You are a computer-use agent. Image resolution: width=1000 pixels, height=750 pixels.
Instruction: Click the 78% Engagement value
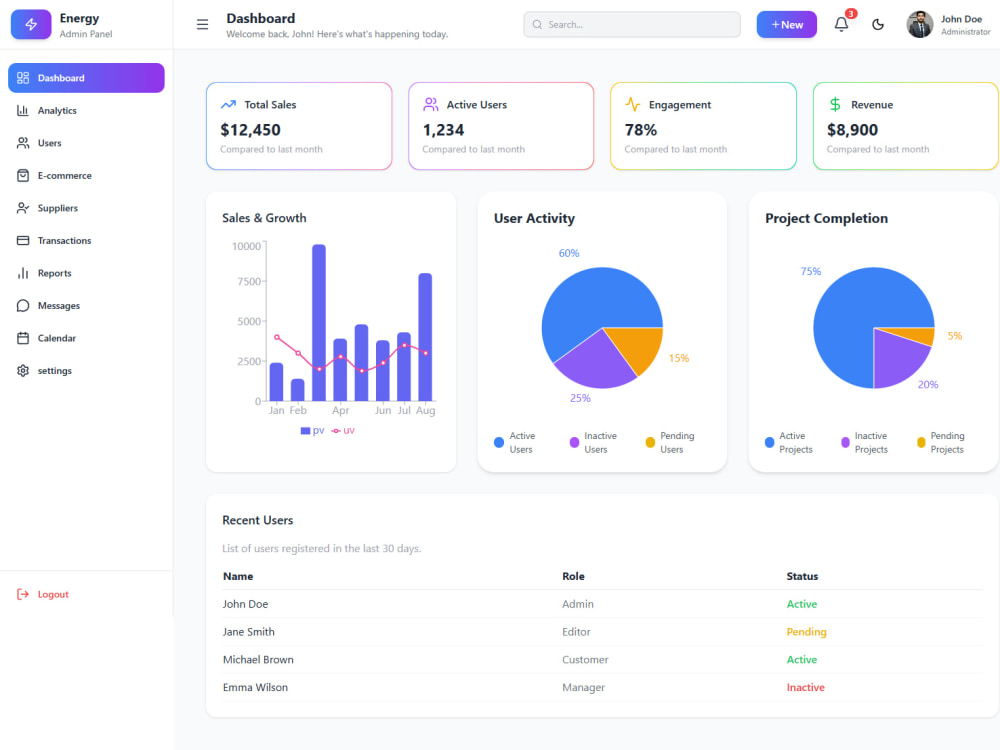pos(641,130)
